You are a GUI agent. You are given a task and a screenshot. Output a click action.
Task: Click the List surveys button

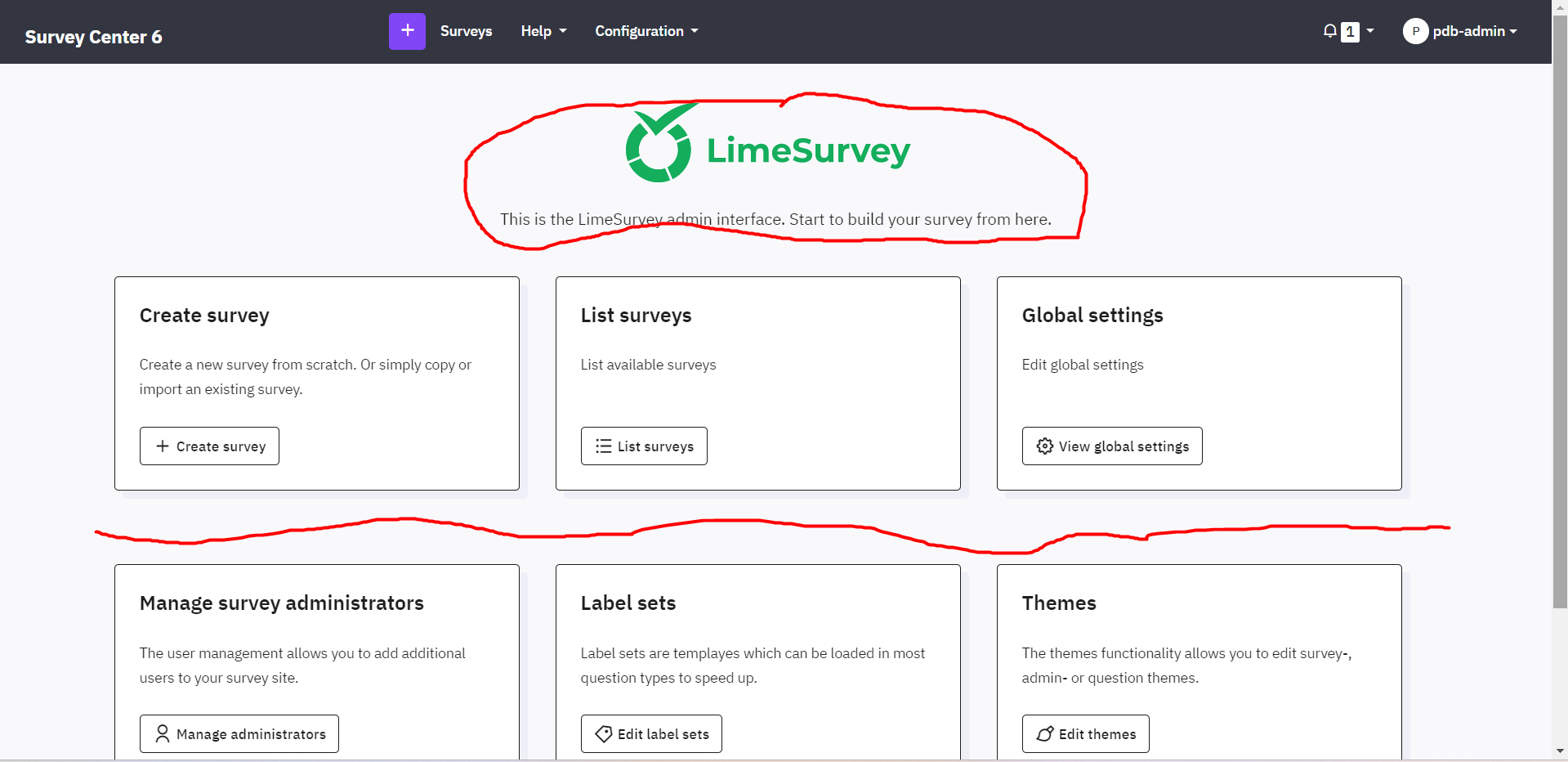644,446
